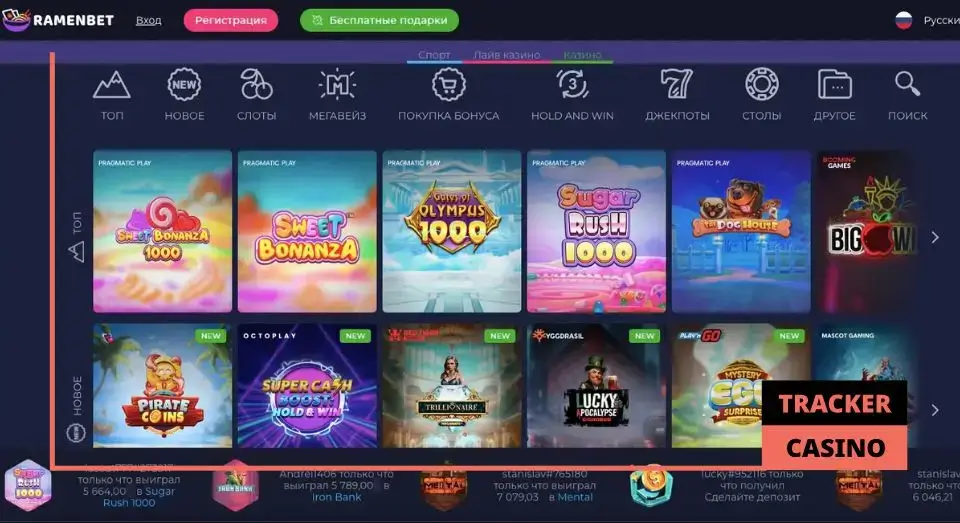Follow the Вход login link
Image resolution: width=960 pixels, height=523 pixels.
point(149,20)
